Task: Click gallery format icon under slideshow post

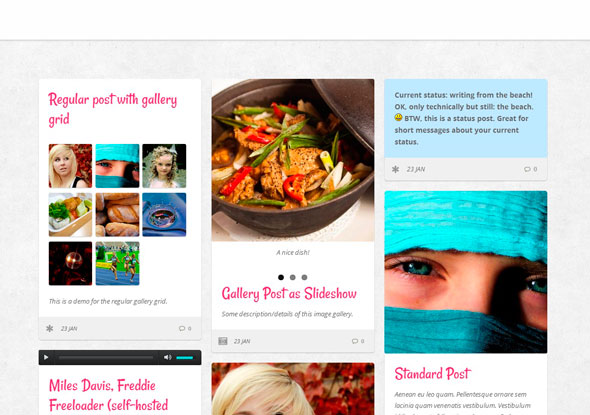Action: click(x=223, y=341)
